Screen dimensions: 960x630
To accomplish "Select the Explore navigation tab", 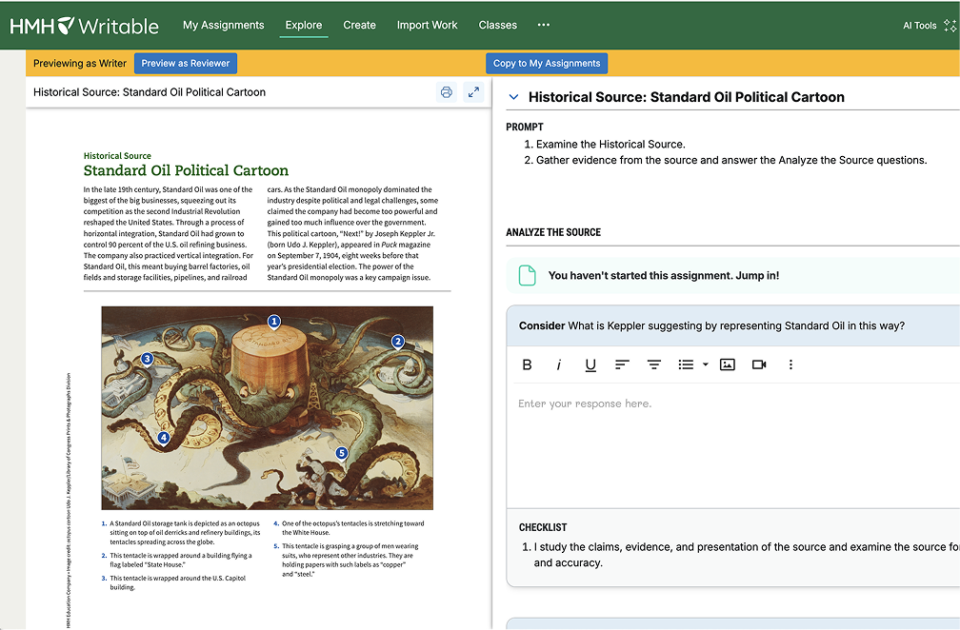I will tap(304, 25).
